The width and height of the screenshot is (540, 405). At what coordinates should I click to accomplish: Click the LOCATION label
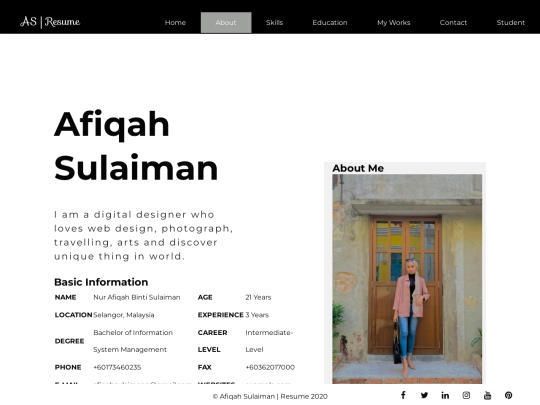[x=73, y=315]
